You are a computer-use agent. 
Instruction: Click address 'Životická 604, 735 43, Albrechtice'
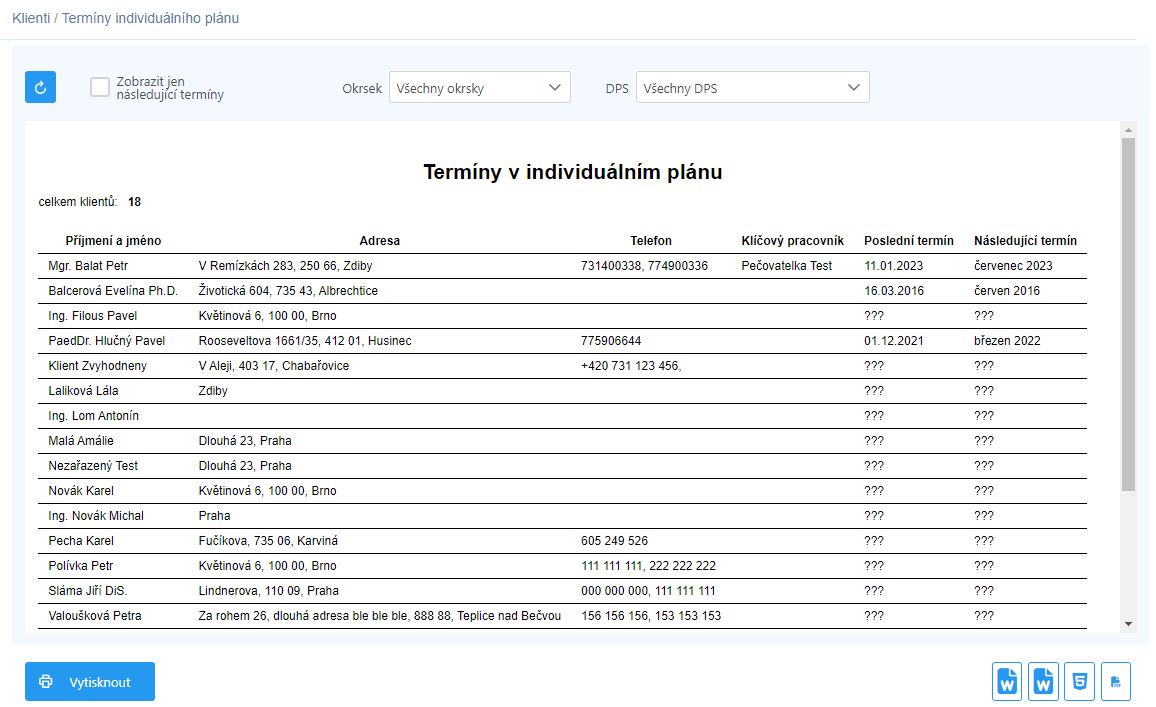coord(288,290)
